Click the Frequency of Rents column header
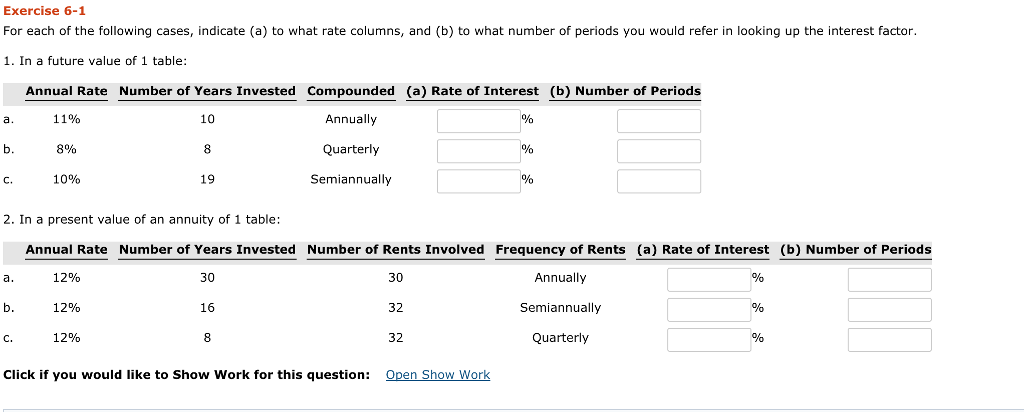 560,249
